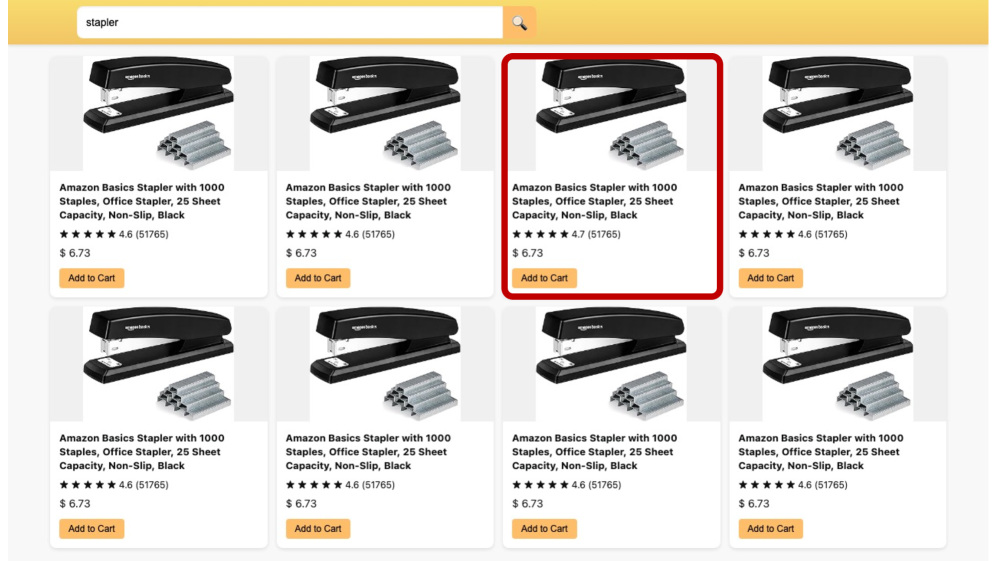The image size is (997, 561).
Task: Add the second top-row stapler to cart
Action: pos(318,278)
